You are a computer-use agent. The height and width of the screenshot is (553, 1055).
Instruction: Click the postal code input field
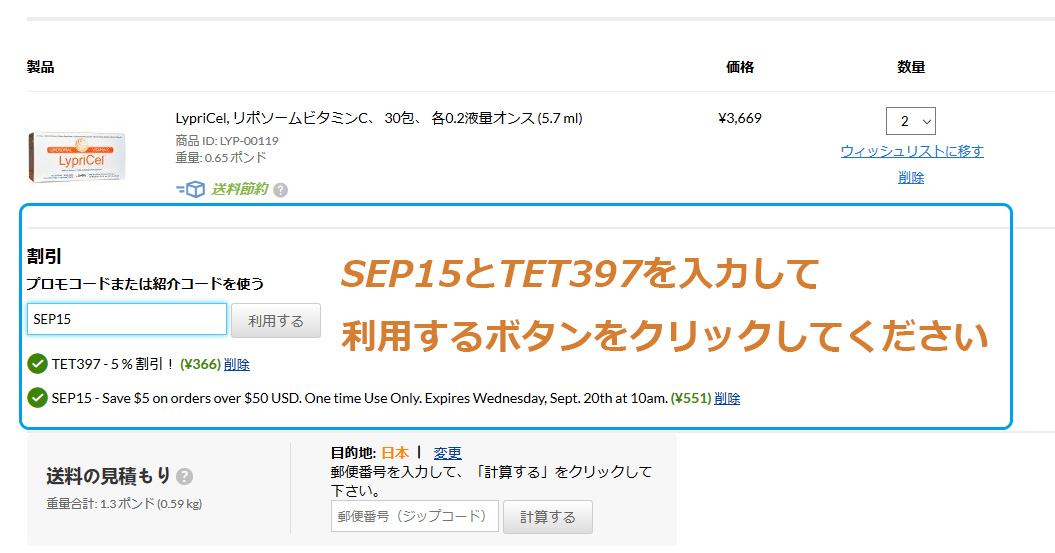pos(414,517)
